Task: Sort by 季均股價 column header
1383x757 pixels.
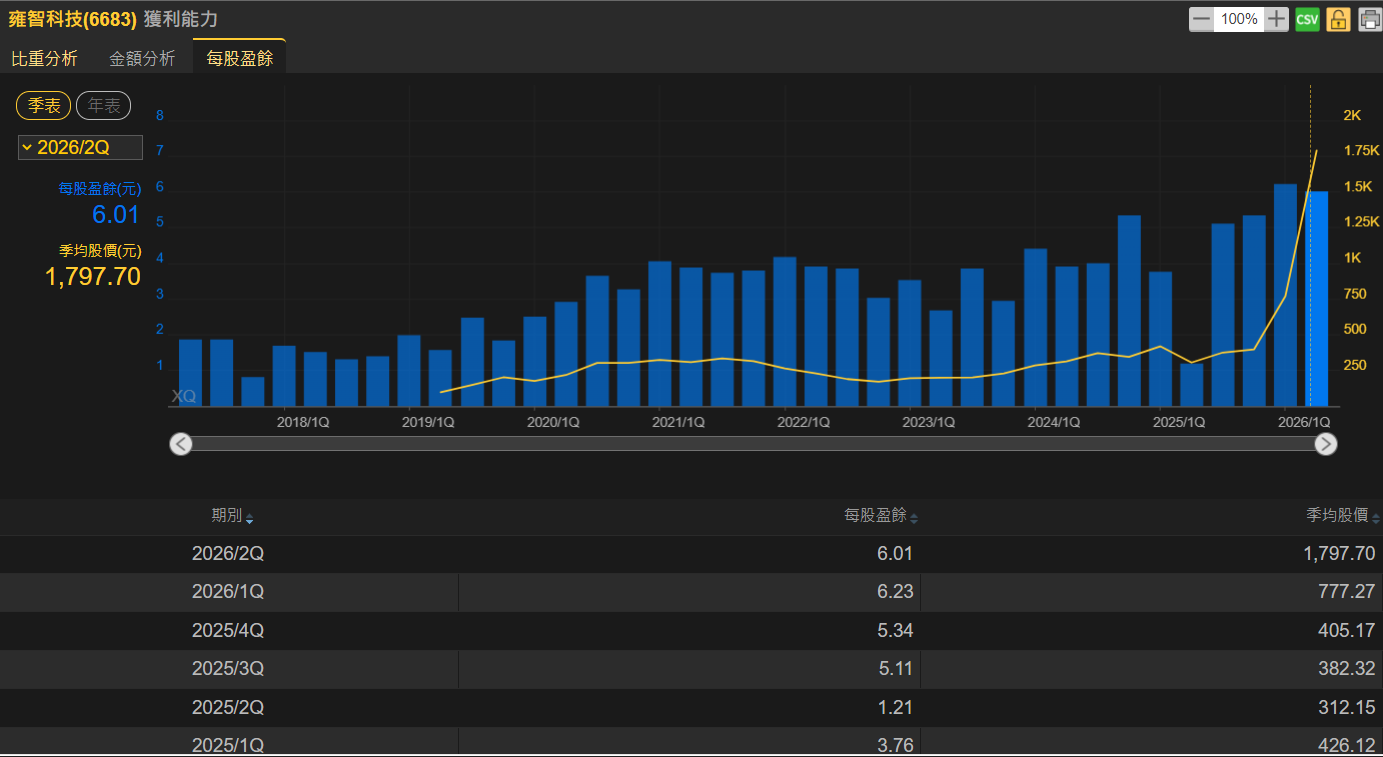Action: click(x=1336, y=516)
